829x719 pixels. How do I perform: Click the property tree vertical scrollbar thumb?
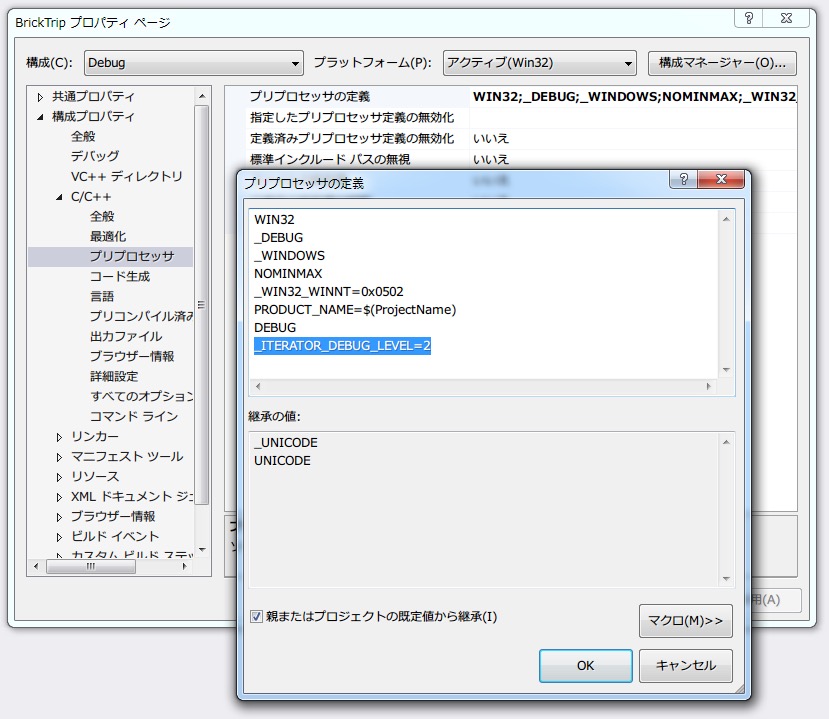pos(202,305)
